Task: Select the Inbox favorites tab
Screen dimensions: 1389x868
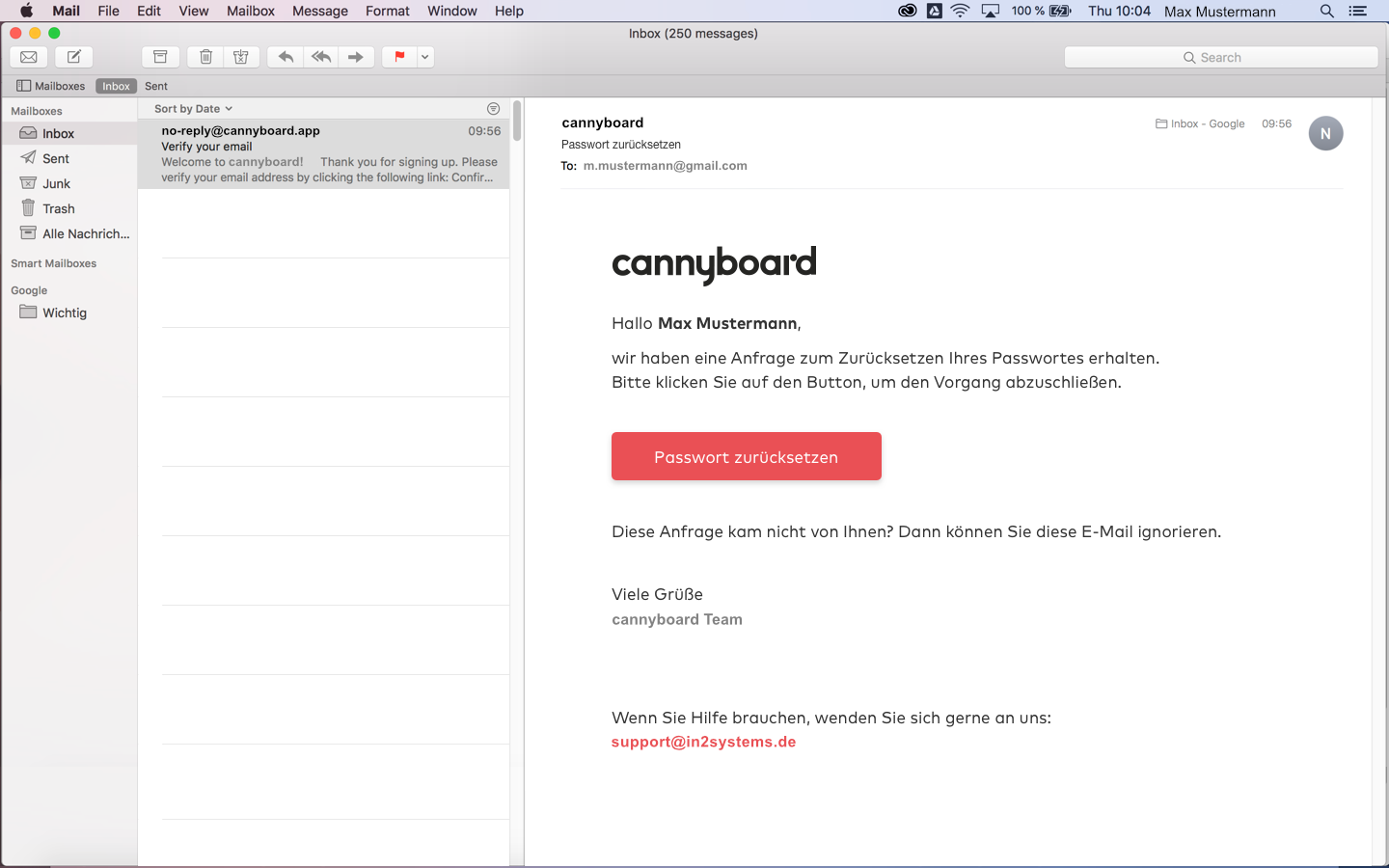Action: [x=116, y=86]
